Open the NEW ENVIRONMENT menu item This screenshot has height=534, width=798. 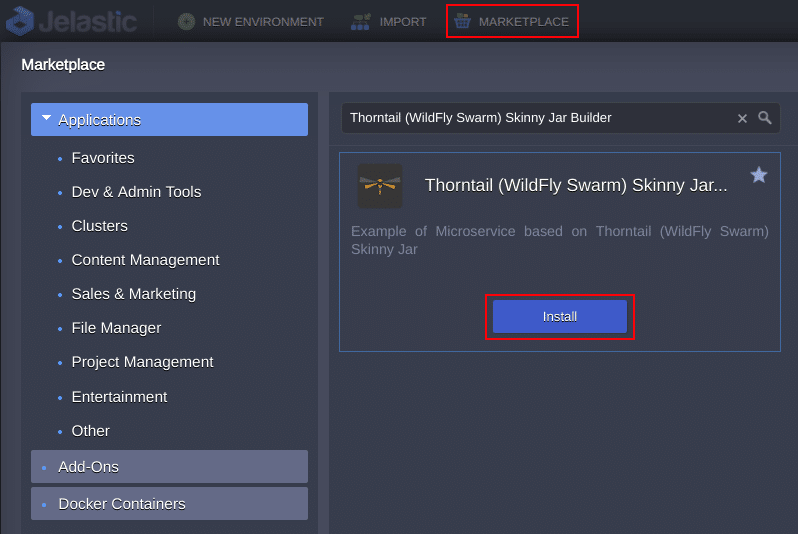263,22
